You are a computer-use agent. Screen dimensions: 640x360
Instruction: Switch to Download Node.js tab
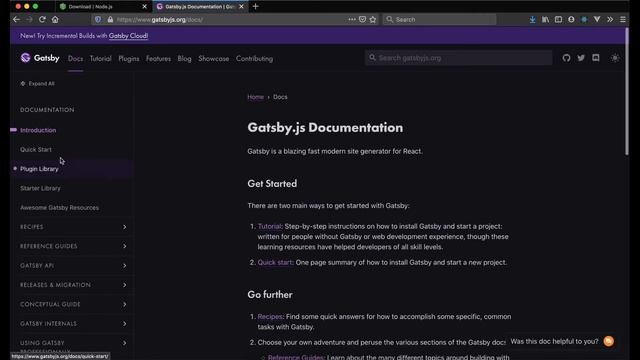tap(103, 7)
